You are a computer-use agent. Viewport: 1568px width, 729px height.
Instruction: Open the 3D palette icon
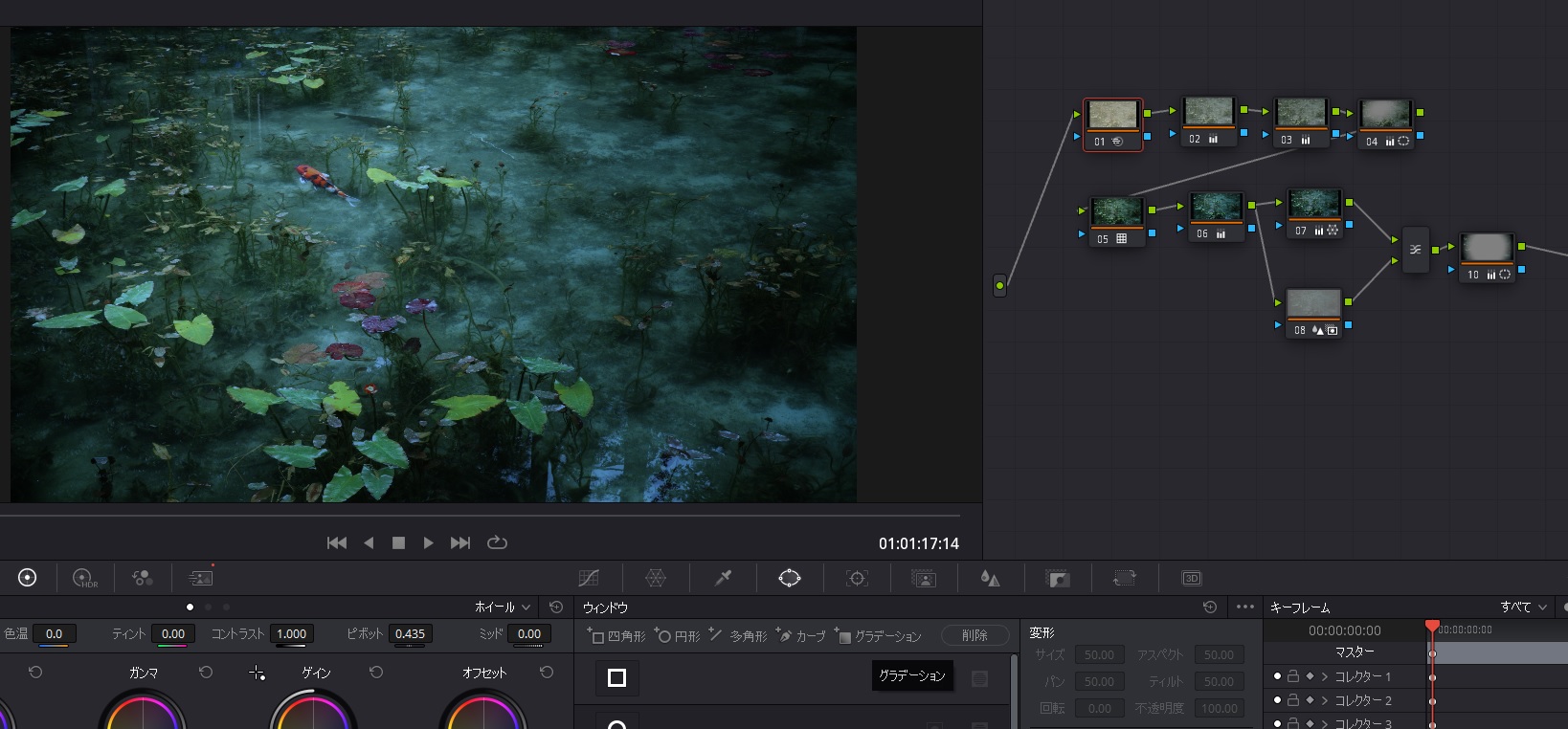[1191, 578]
